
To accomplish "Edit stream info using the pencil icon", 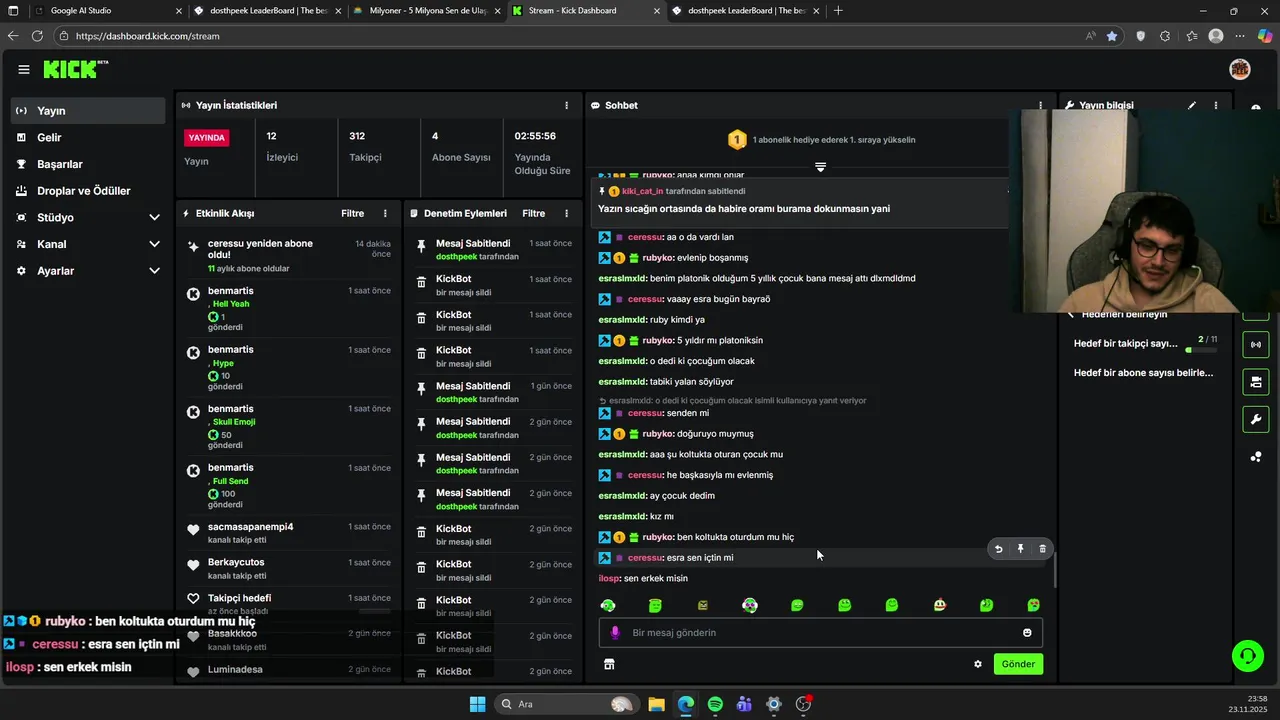I will [1192, 105].
